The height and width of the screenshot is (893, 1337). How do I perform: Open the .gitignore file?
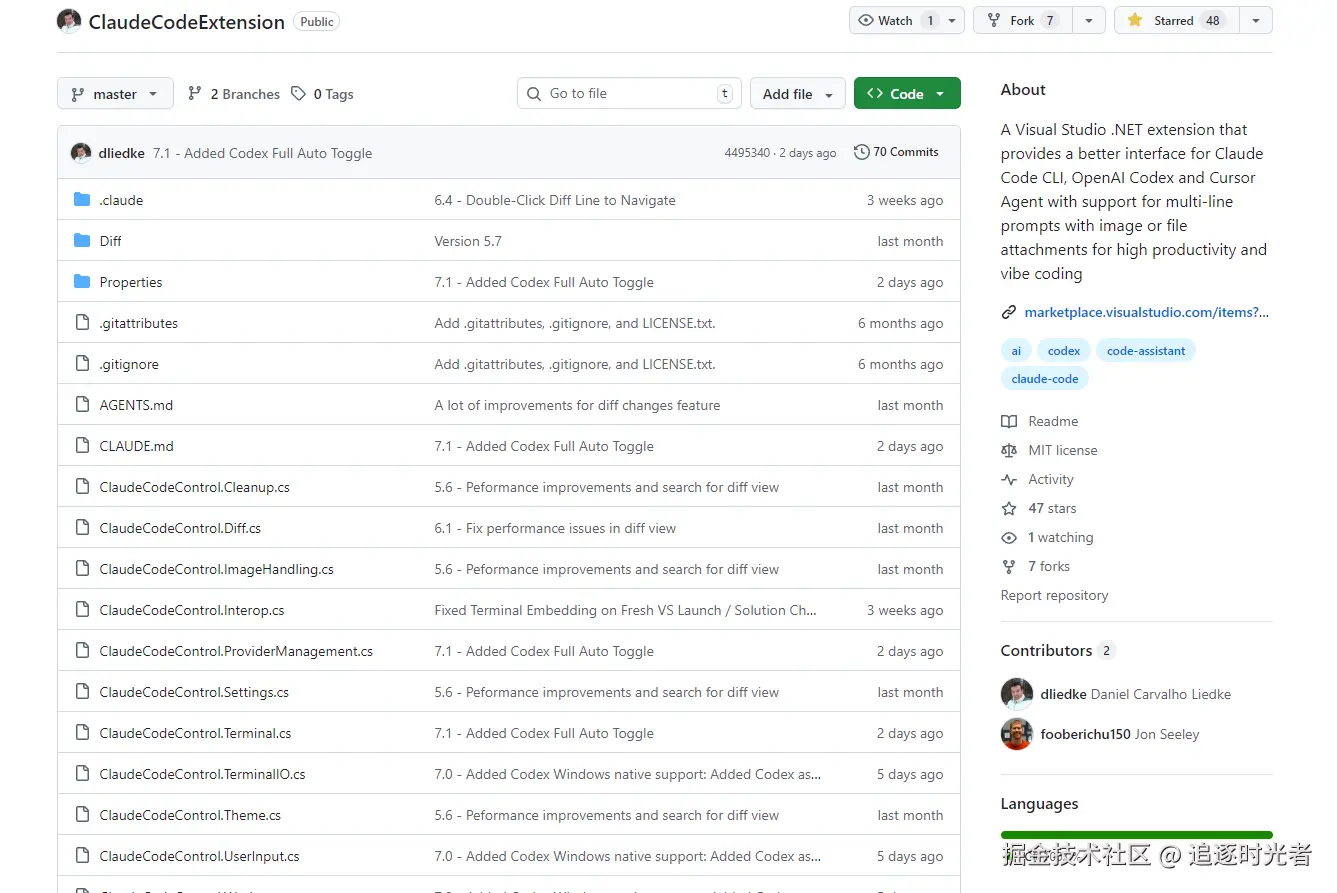[x=129, y=364]
